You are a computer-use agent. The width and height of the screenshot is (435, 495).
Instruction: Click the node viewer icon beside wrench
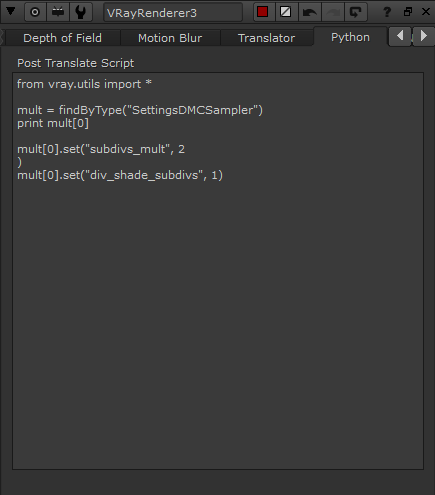tap(58, 12)
